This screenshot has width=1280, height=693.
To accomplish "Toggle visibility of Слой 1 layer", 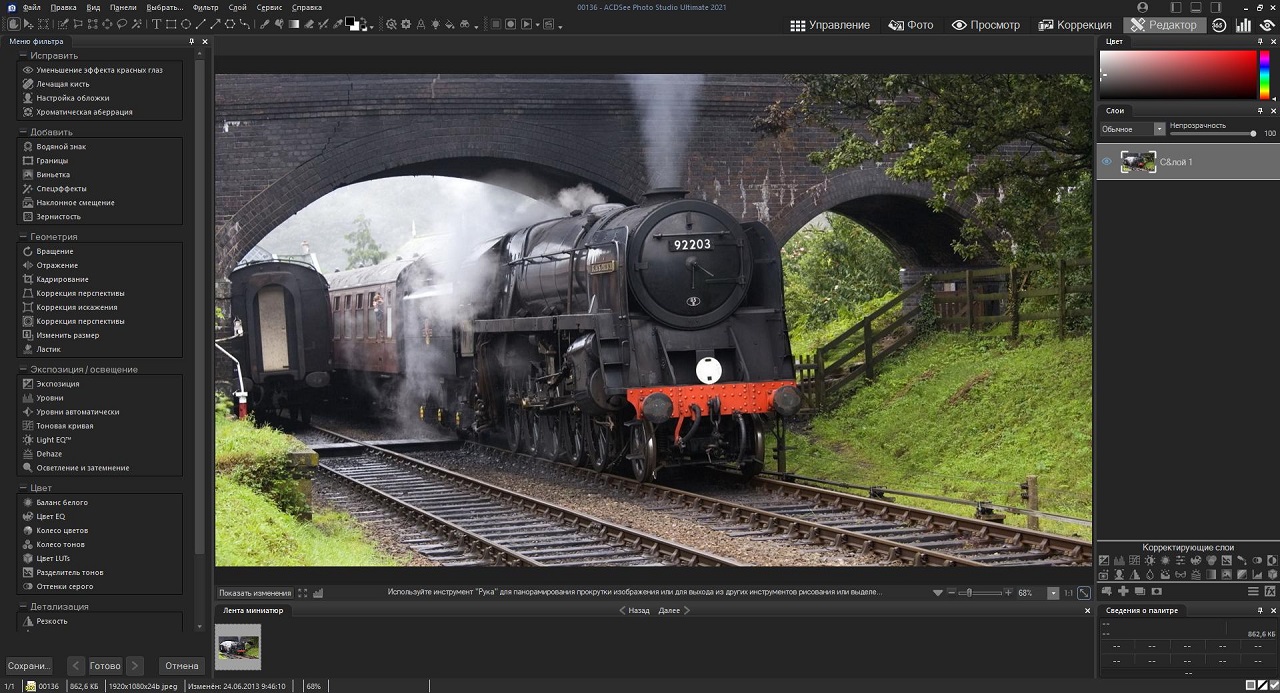I will [1106, 161].
